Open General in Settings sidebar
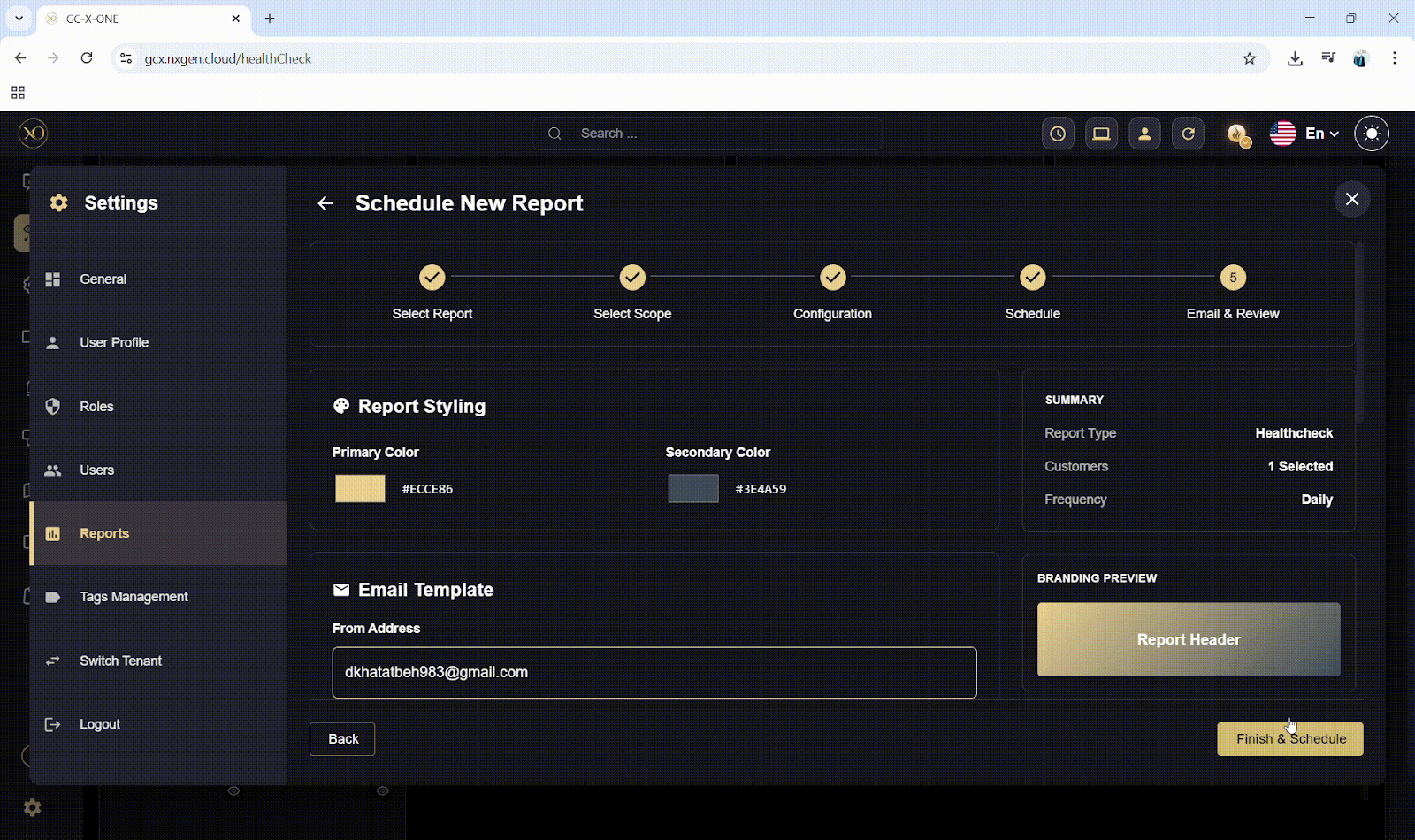Screen dimensions: 1415x840 click(x=103, y=279)
